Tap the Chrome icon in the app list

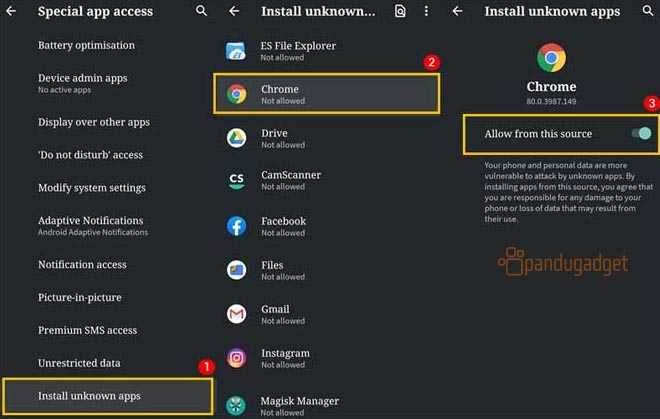(237, 94)
